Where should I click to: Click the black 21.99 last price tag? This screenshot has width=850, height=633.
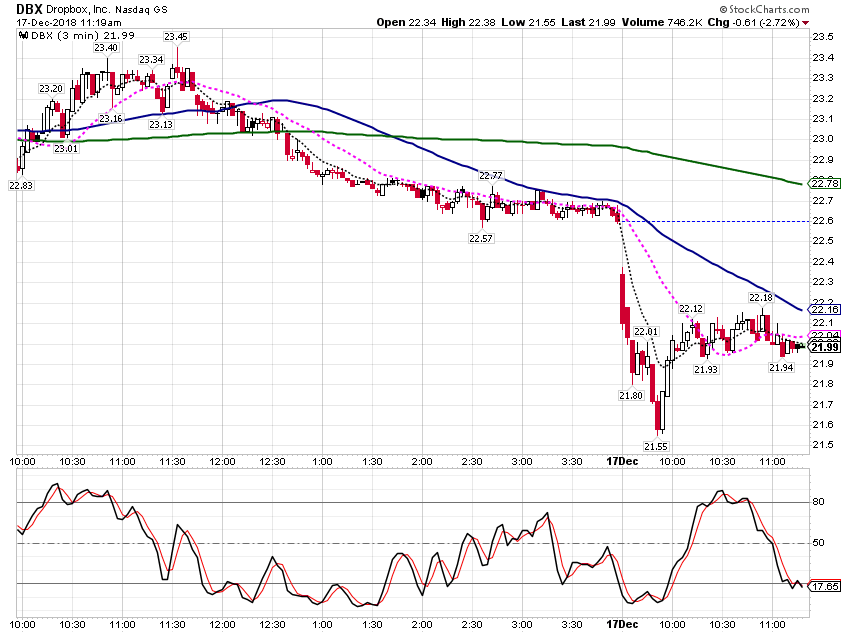(x=825, y=347)
